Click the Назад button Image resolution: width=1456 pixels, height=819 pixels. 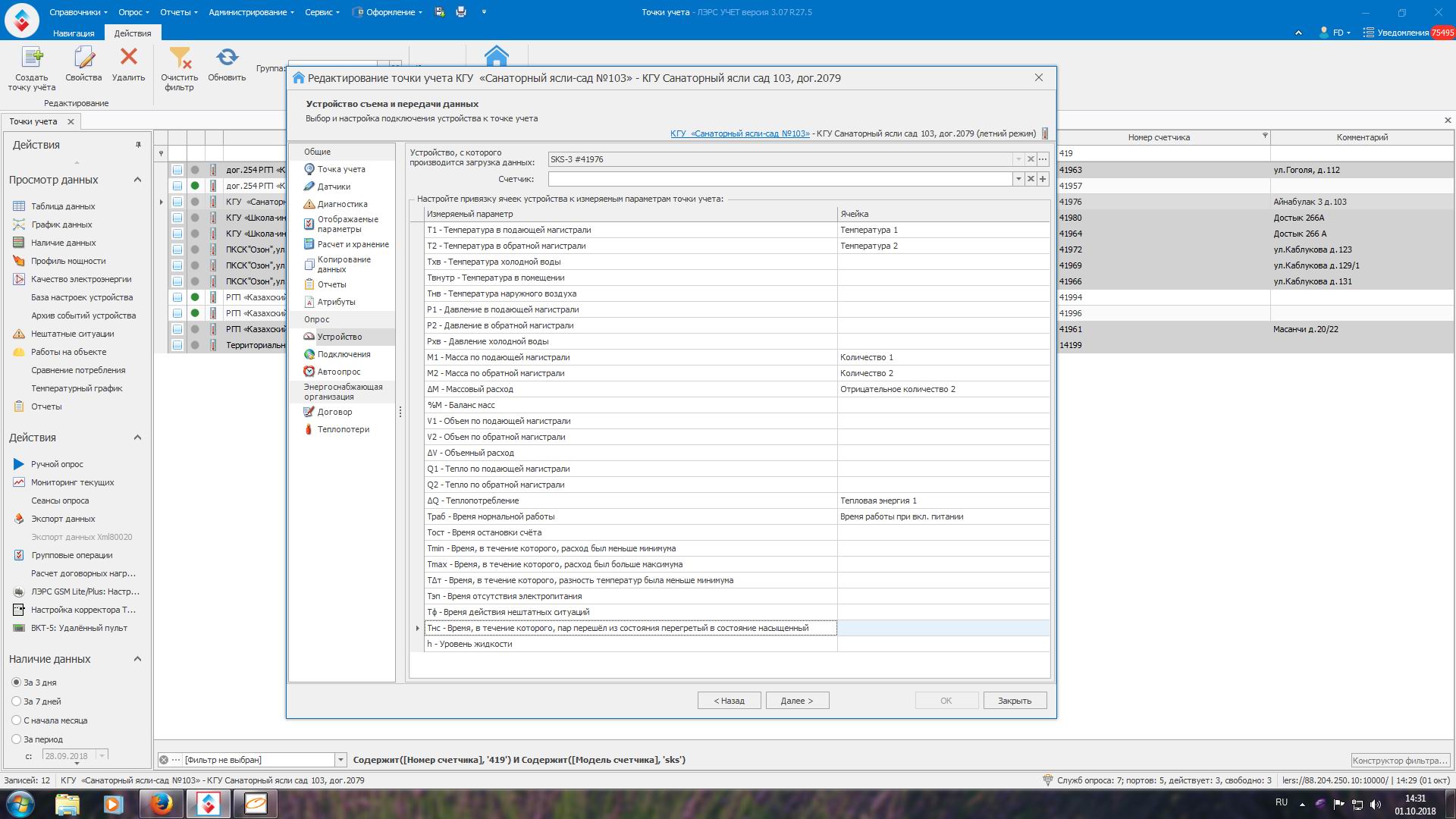pos(730,701)
